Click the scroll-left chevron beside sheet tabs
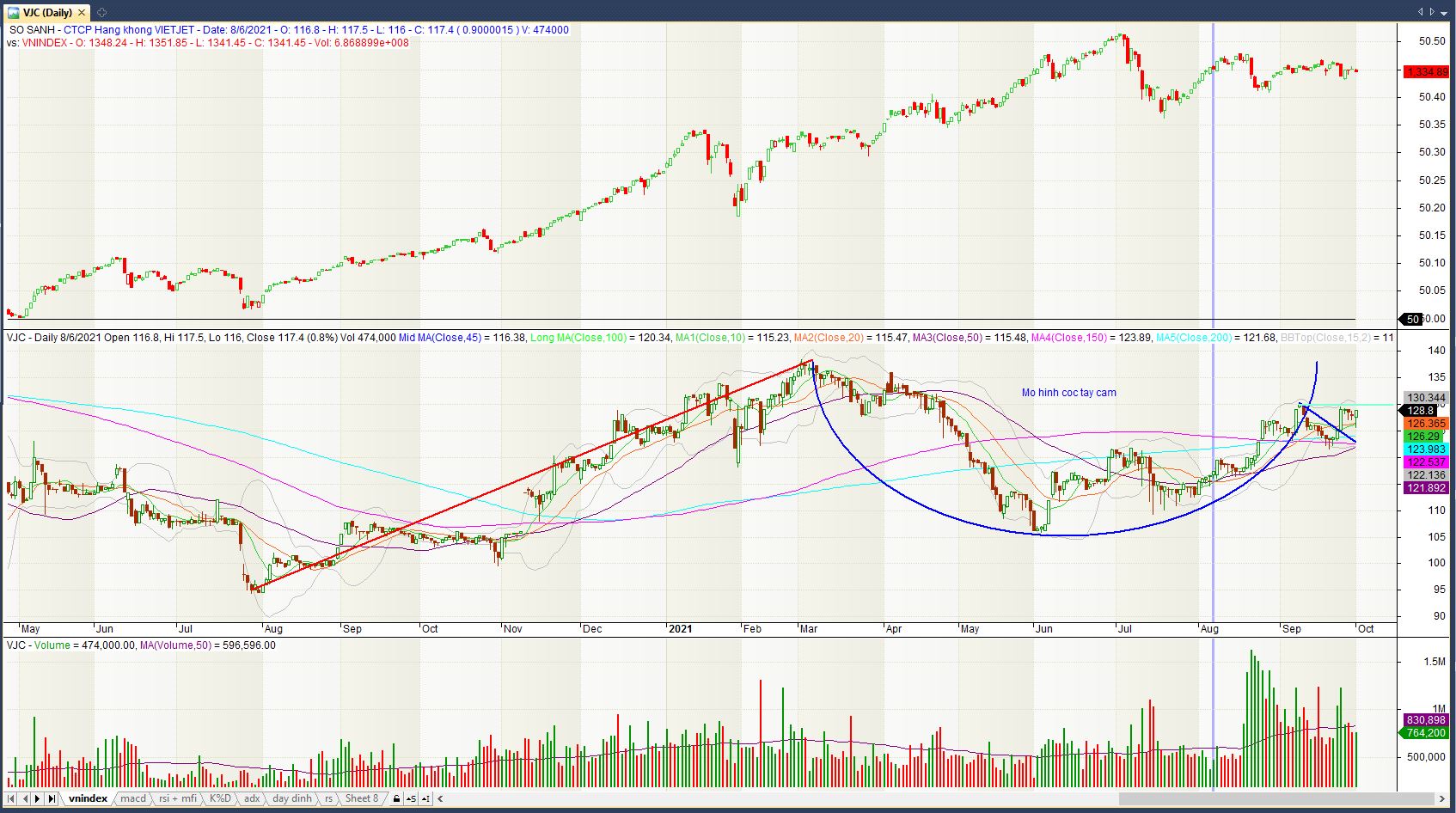The image size is (1456, 813). [x=441, y=798]
